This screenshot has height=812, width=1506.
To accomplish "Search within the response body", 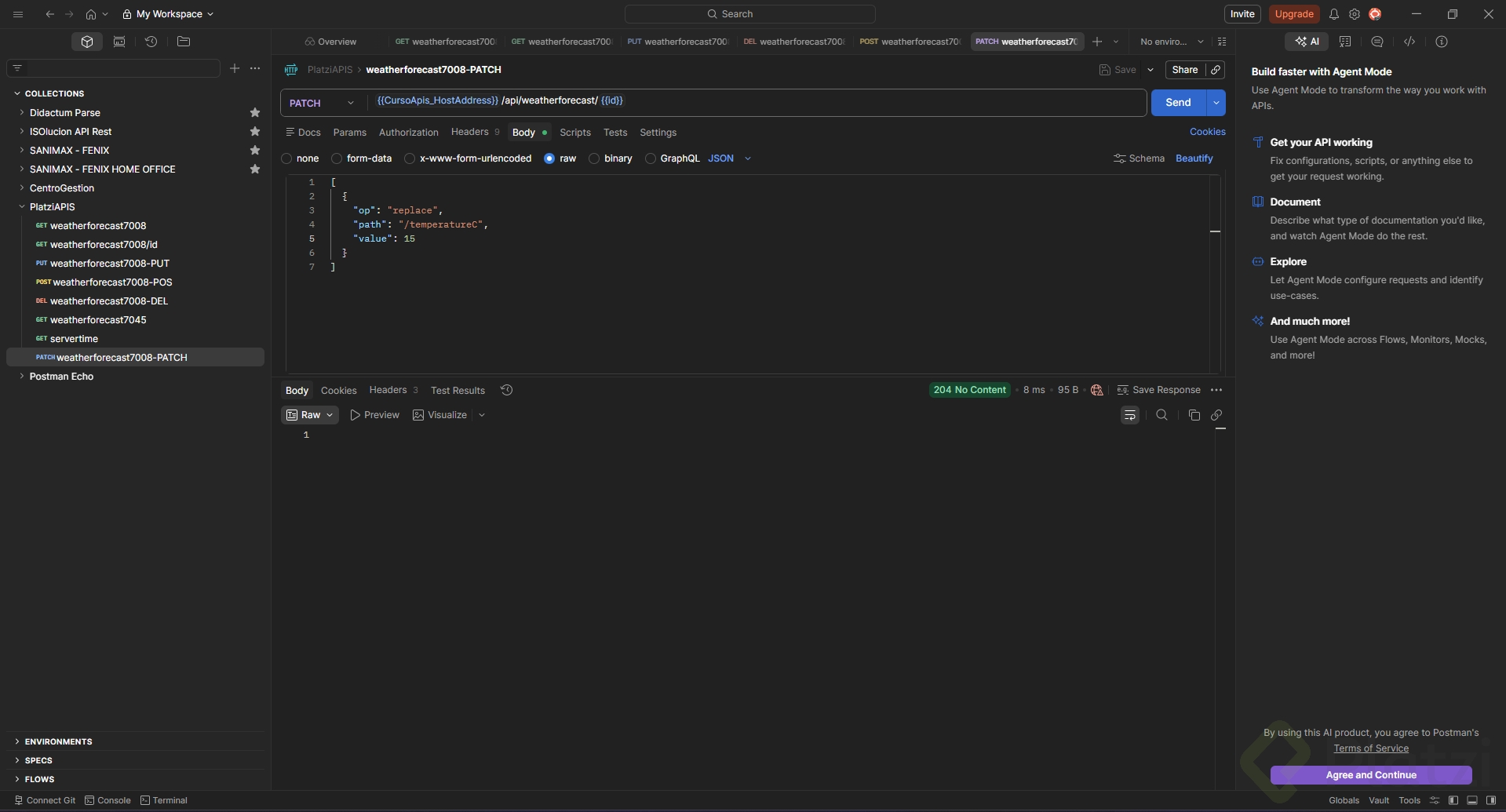I will pyautogui.click(x=1162, y=415).
